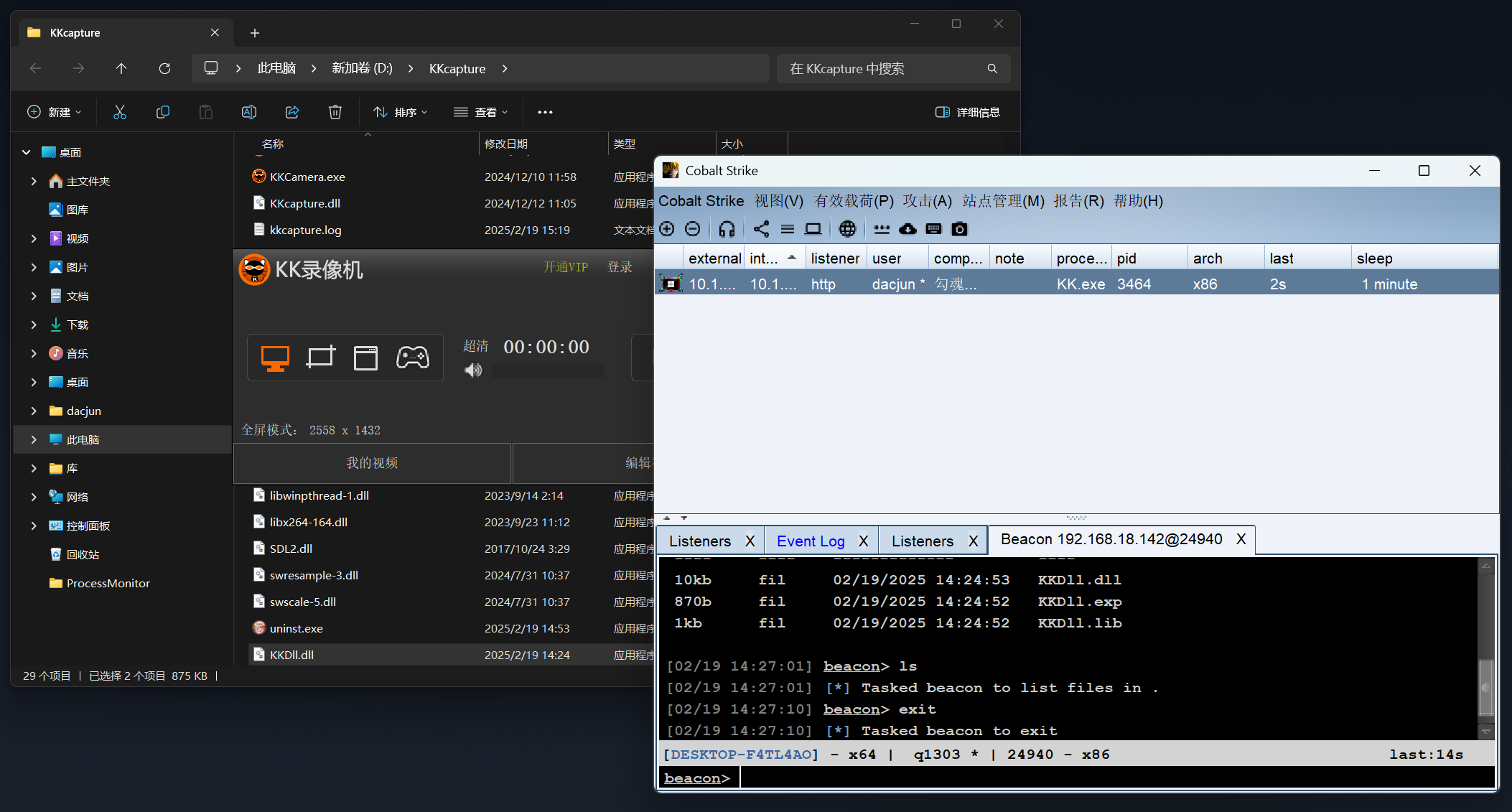Click the Copy icon in Explorer toolbar

(163, 112)
